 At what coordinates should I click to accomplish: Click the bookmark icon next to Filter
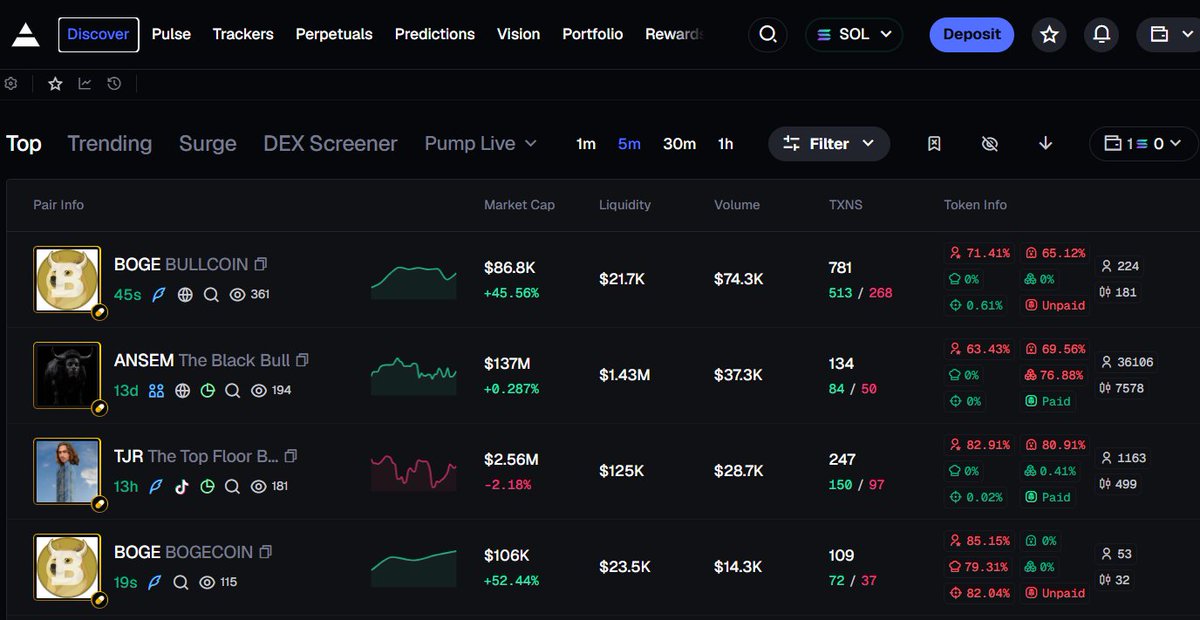point(934,144)
